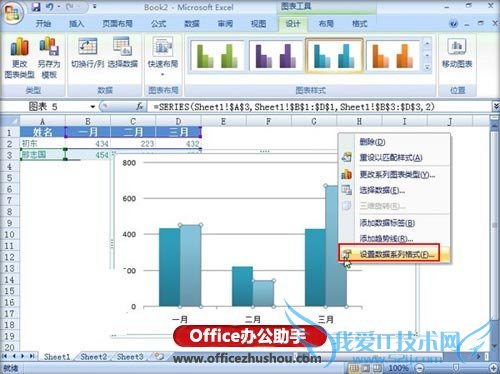Open quick access toolbar customize dropdown
This screenshot has height=374, width=500.
tap(95, 7)
